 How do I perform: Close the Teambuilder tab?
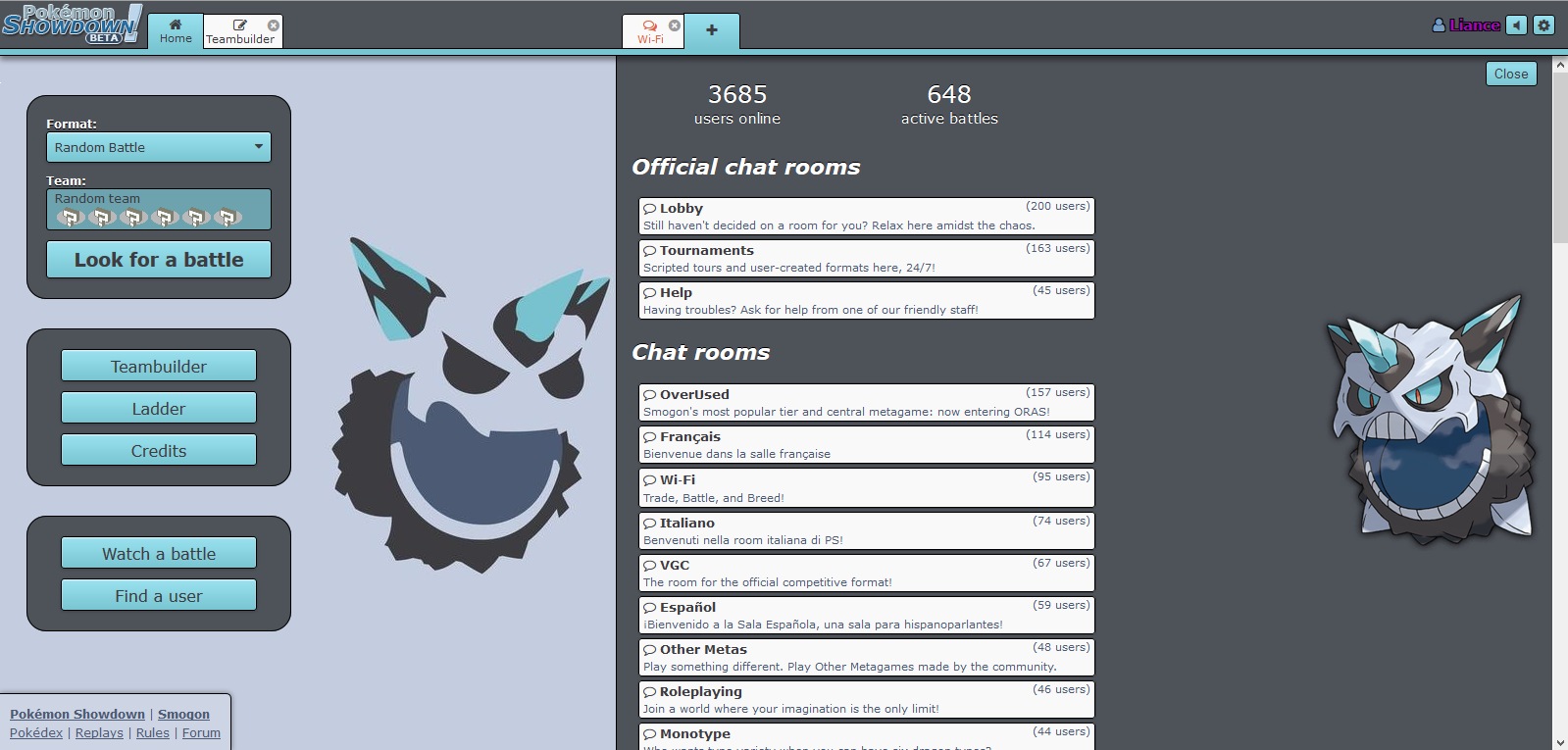coord(273,25)
